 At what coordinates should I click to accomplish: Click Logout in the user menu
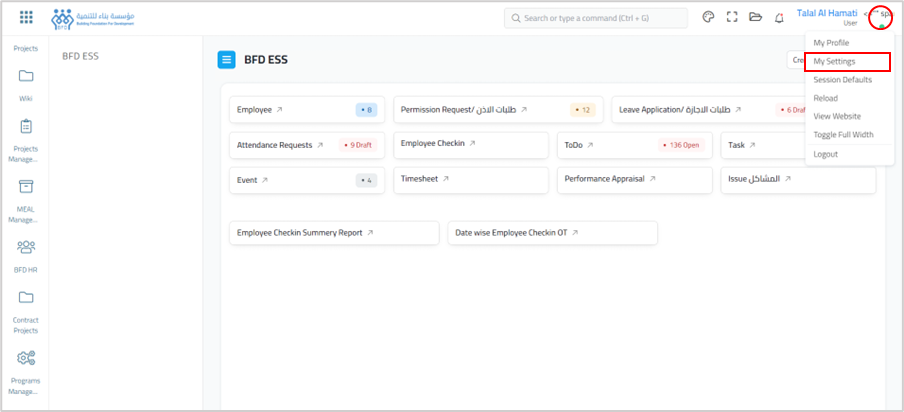coord(826,154)
